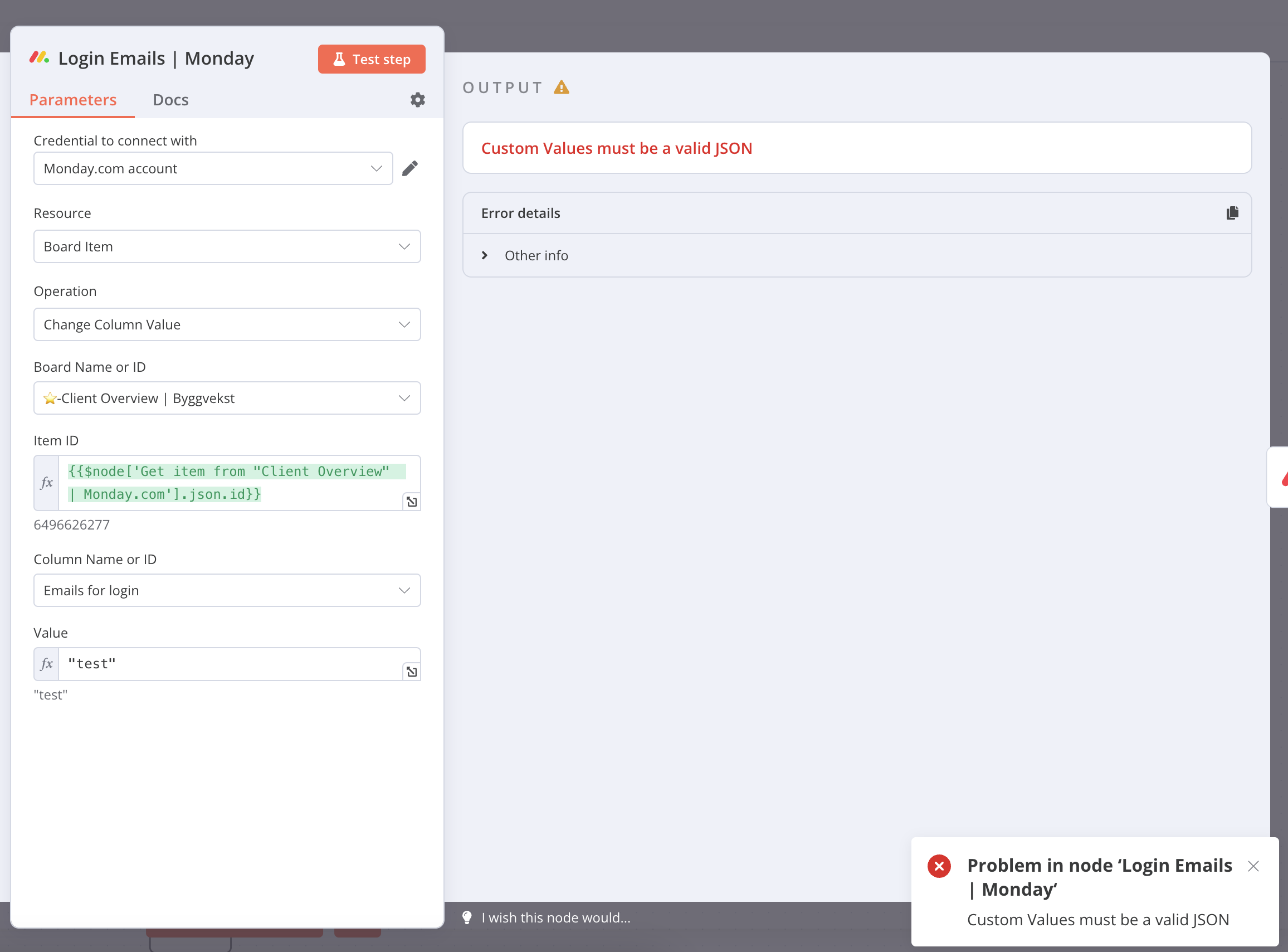Expand Item ID expression editor icon
The width and height of the screenshot is (1288, 952).
[412, 501]
